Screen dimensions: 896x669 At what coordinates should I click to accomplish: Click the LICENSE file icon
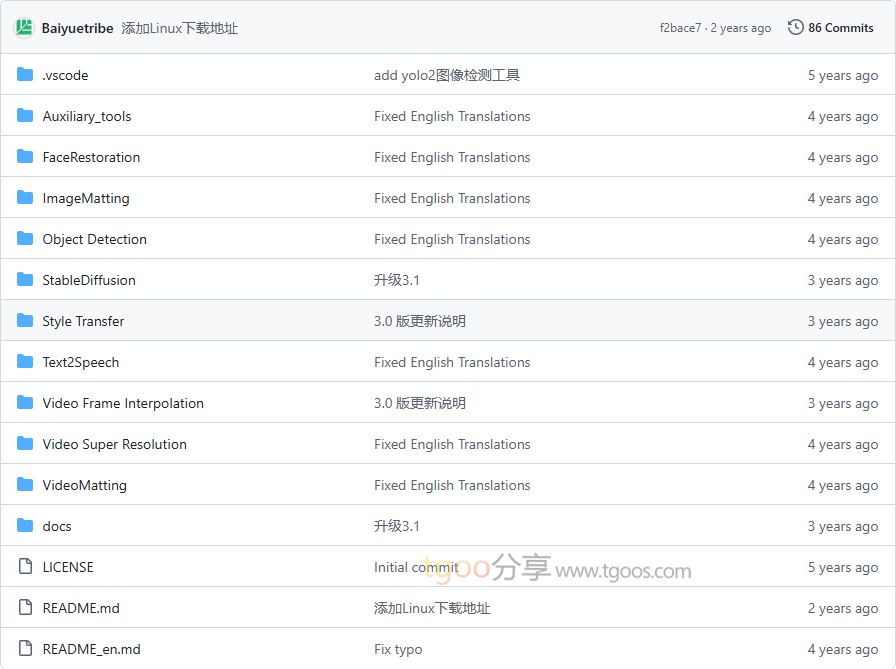25,567
